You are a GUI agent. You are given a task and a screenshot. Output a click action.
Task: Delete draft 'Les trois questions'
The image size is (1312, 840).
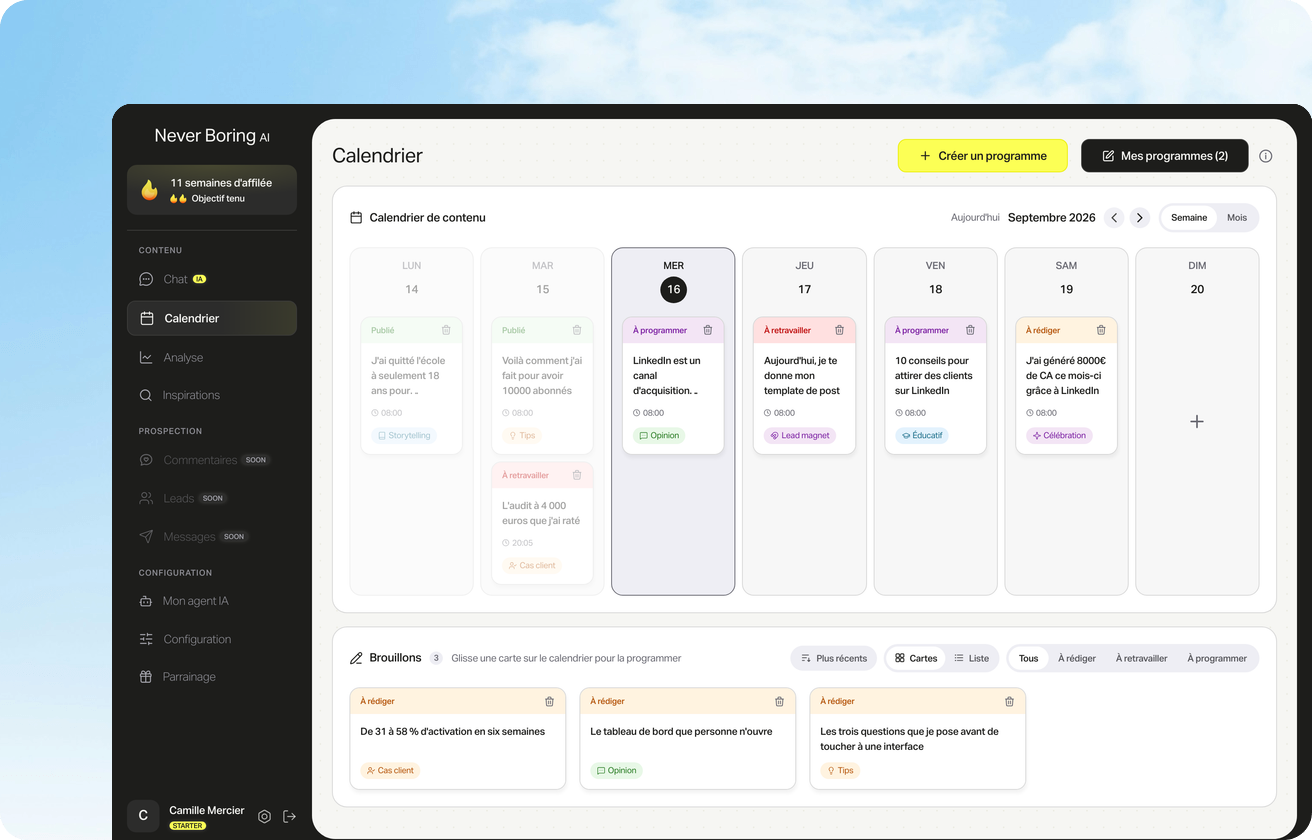[x=1009, y=701]
